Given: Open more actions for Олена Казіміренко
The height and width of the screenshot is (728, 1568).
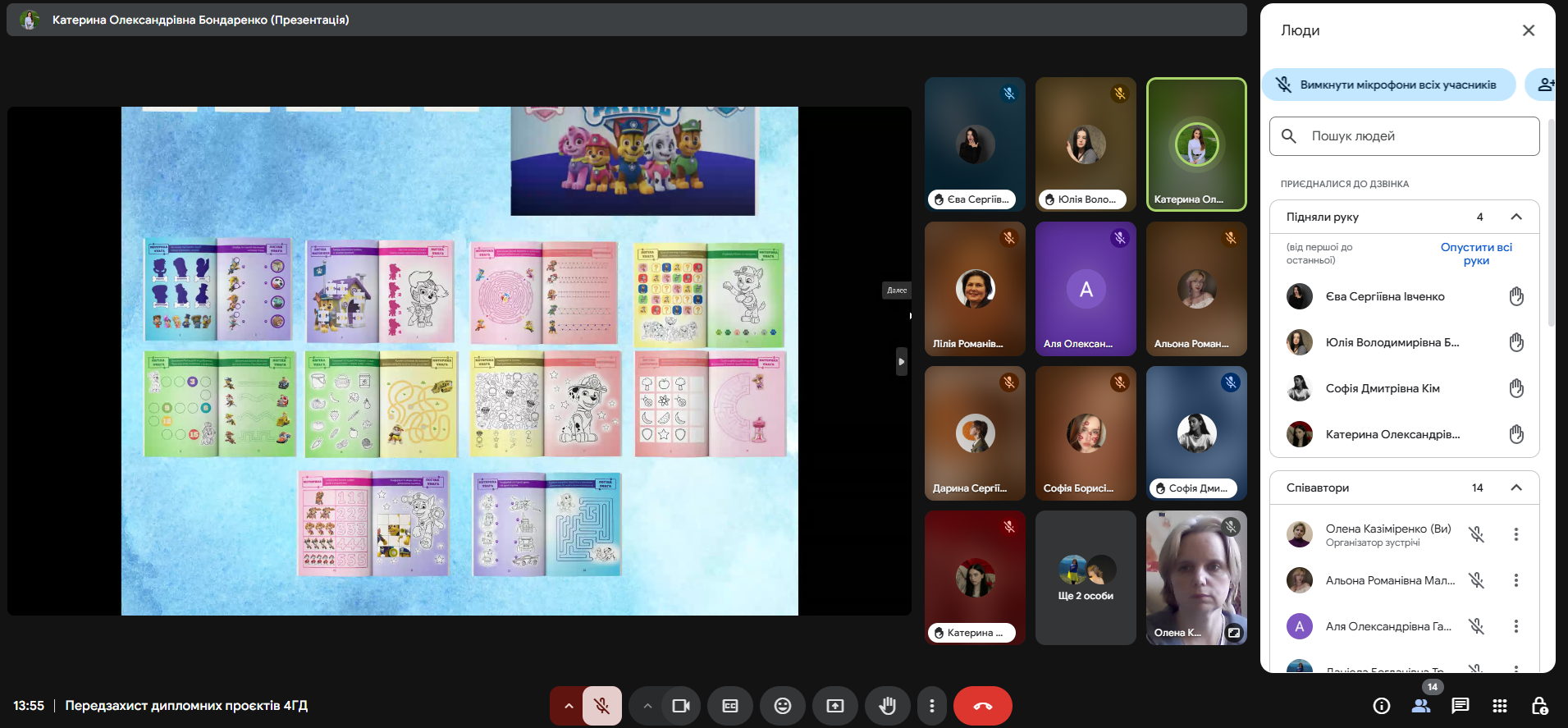Looking at the screenshot, I should pos(1516,534).
